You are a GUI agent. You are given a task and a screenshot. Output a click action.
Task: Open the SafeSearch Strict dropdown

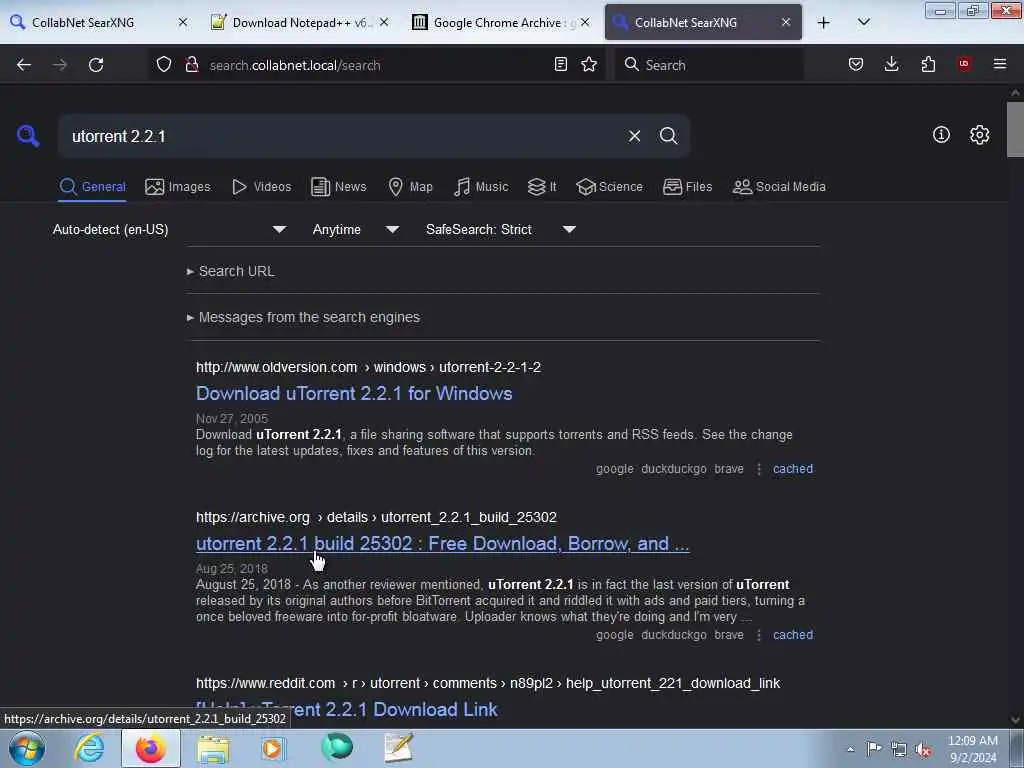[500, 229]
